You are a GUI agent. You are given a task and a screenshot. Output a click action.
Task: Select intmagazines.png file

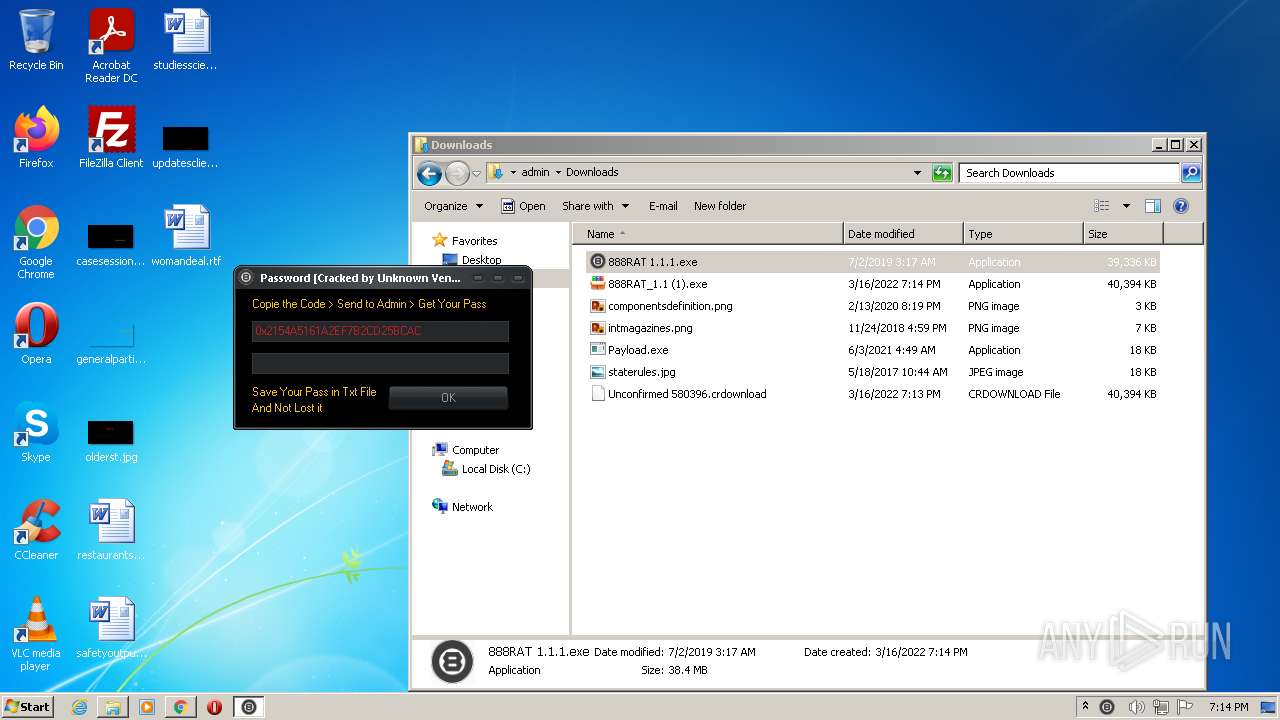point(872,328)
